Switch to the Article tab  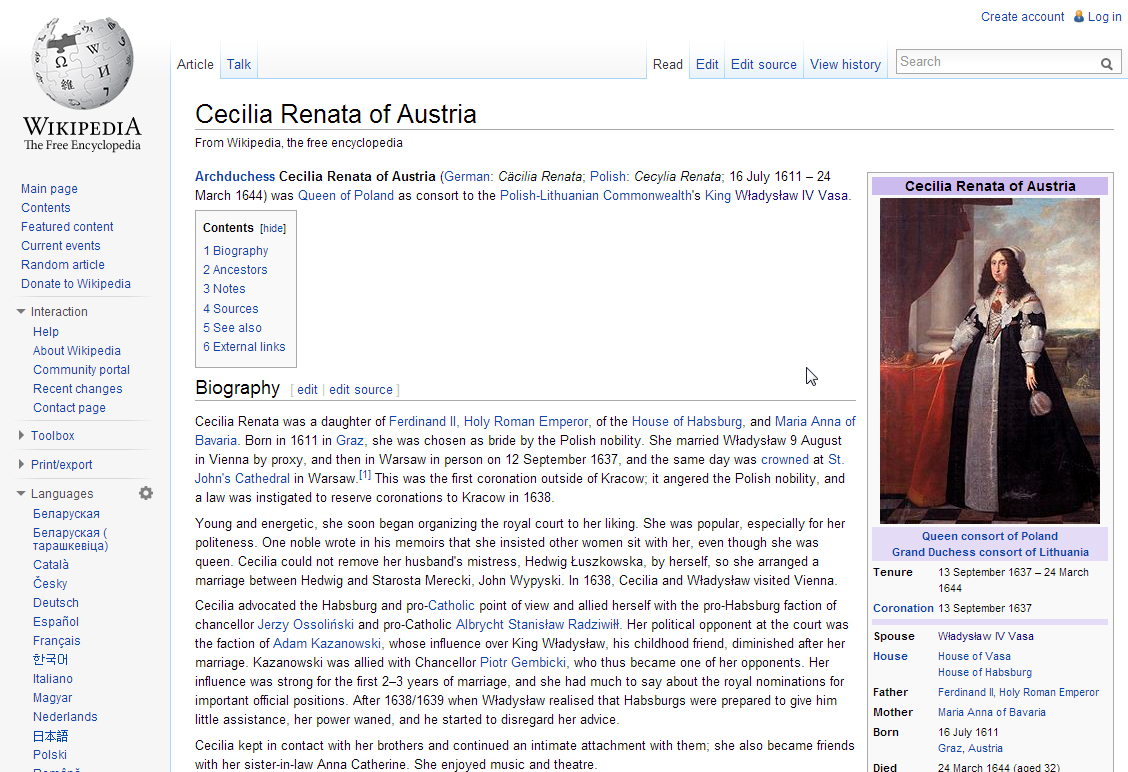(x=195, y=64)
